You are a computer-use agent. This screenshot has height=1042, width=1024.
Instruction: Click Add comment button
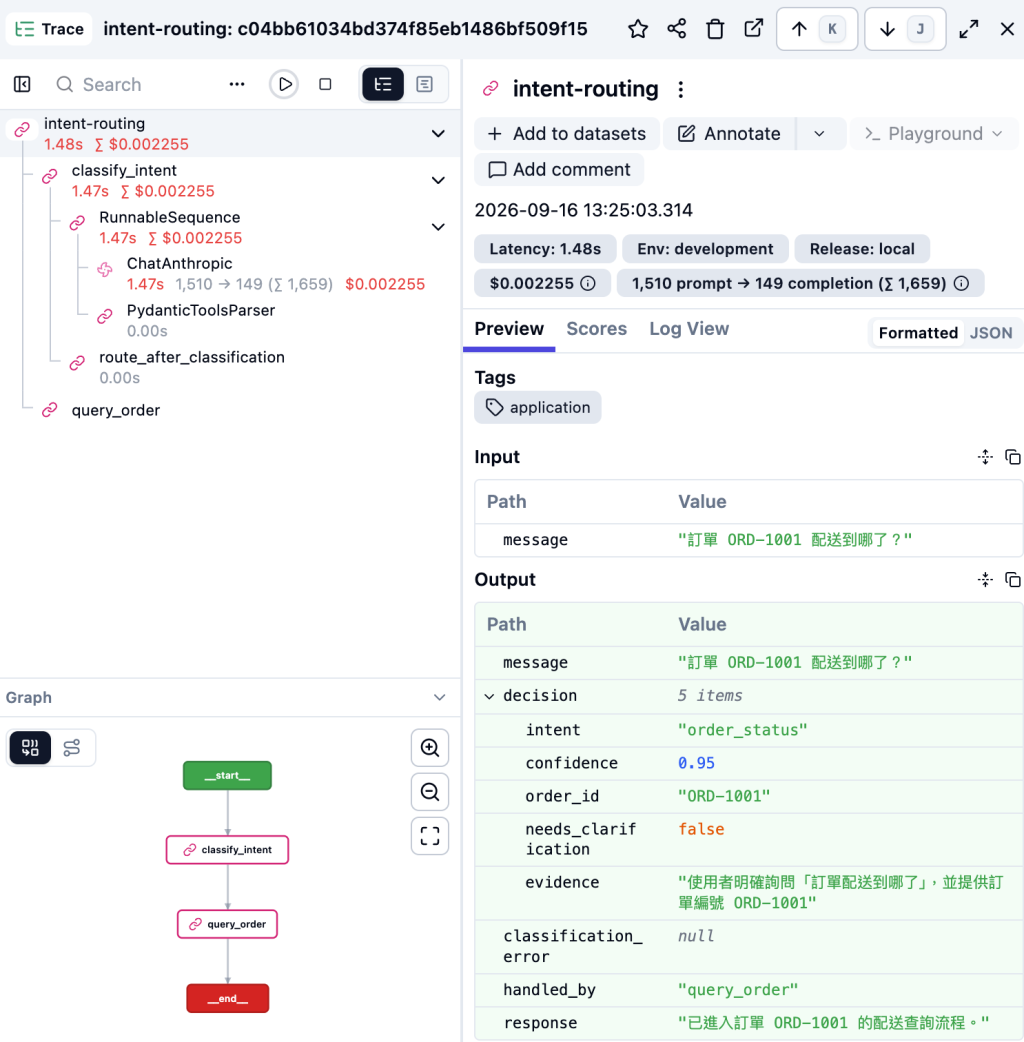point(559,169)
